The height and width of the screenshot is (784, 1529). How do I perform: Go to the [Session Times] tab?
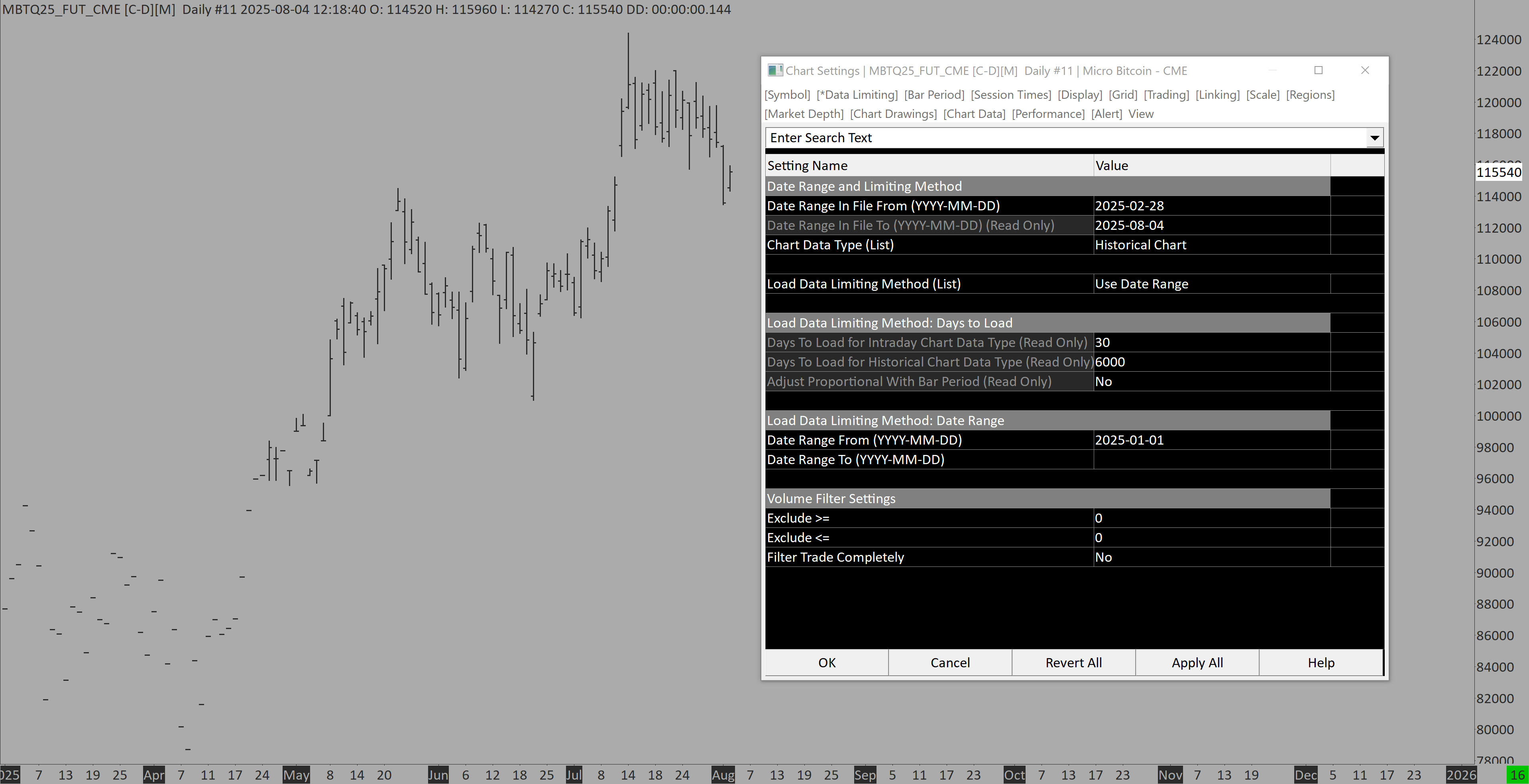pyautogui.click(x=1011, y=95)
